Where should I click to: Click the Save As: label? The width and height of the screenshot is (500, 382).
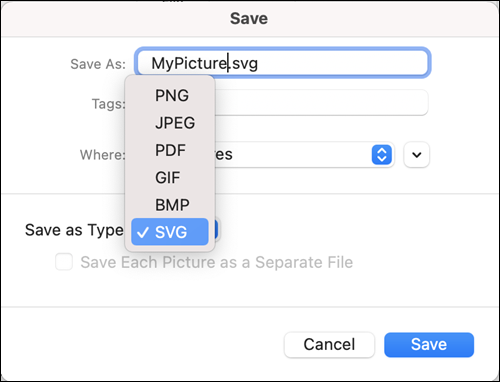pyautogui.click(x=98, y=64)
